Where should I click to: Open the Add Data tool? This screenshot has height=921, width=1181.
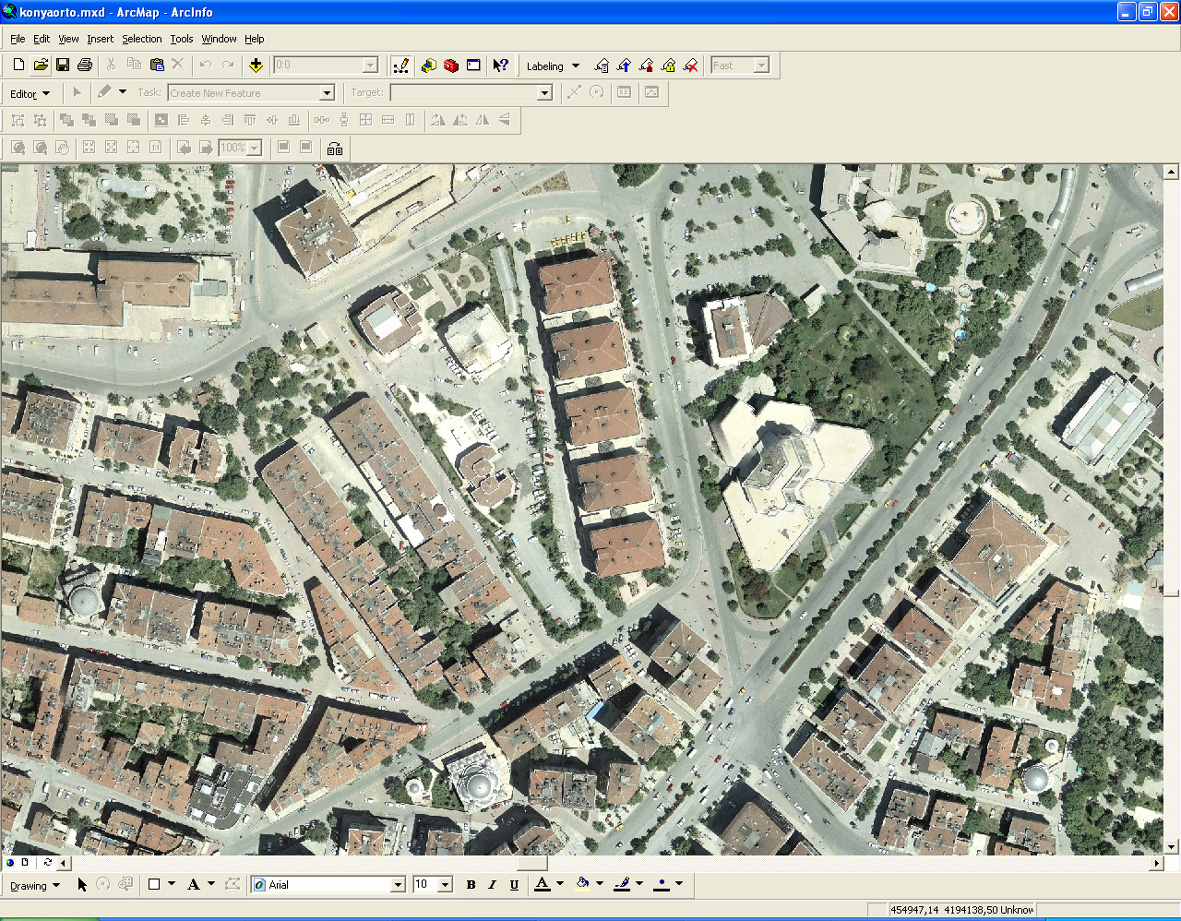(255, 65)
